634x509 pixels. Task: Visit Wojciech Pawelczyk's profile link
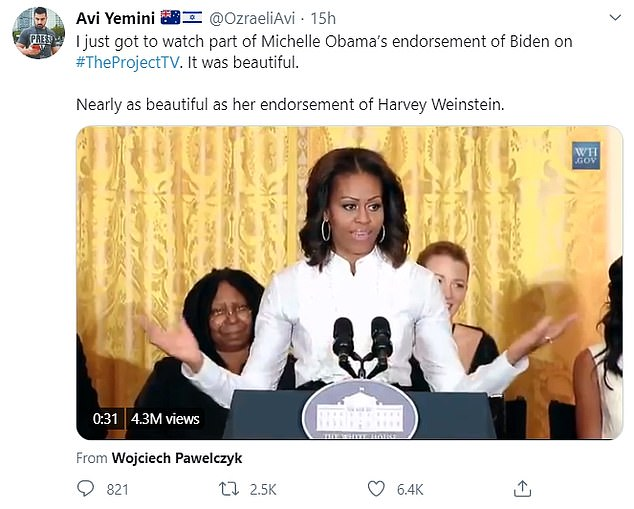pos(178,457)
